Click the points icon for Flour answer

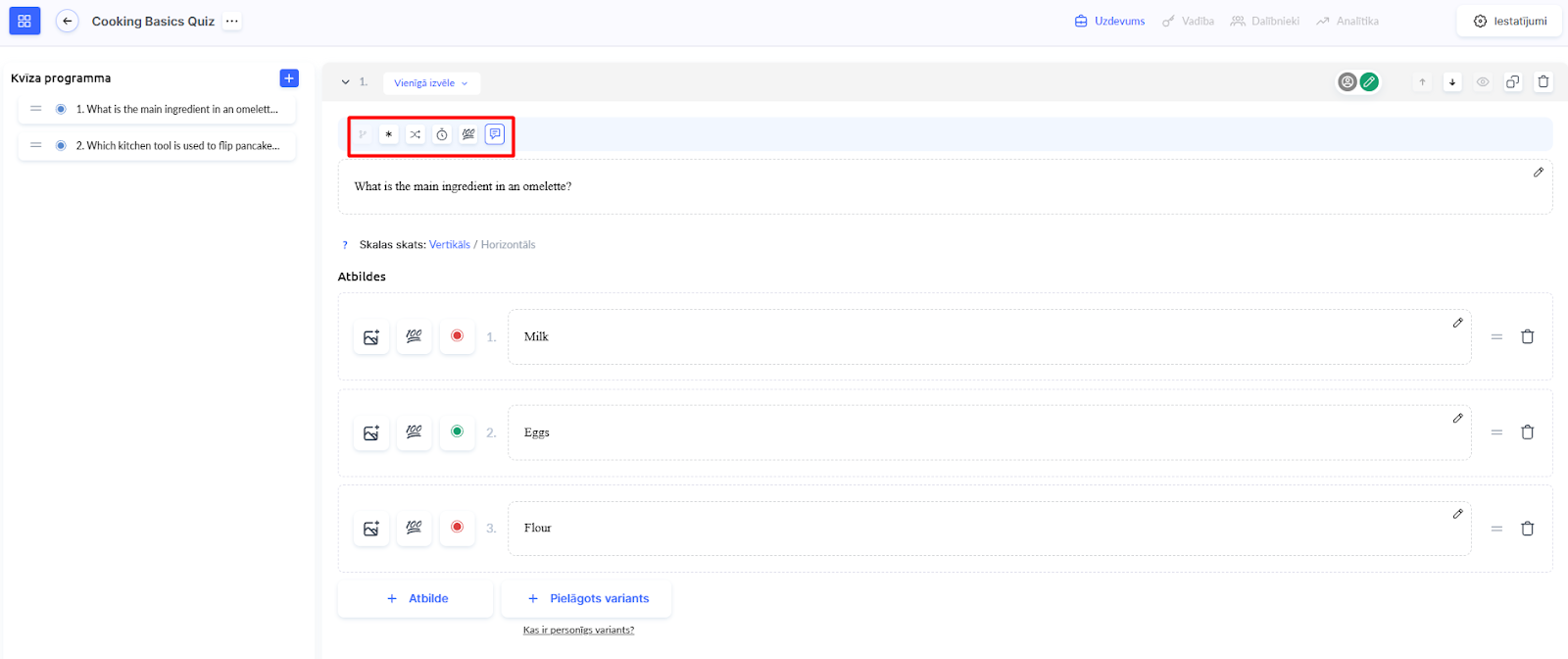point(414,528)
